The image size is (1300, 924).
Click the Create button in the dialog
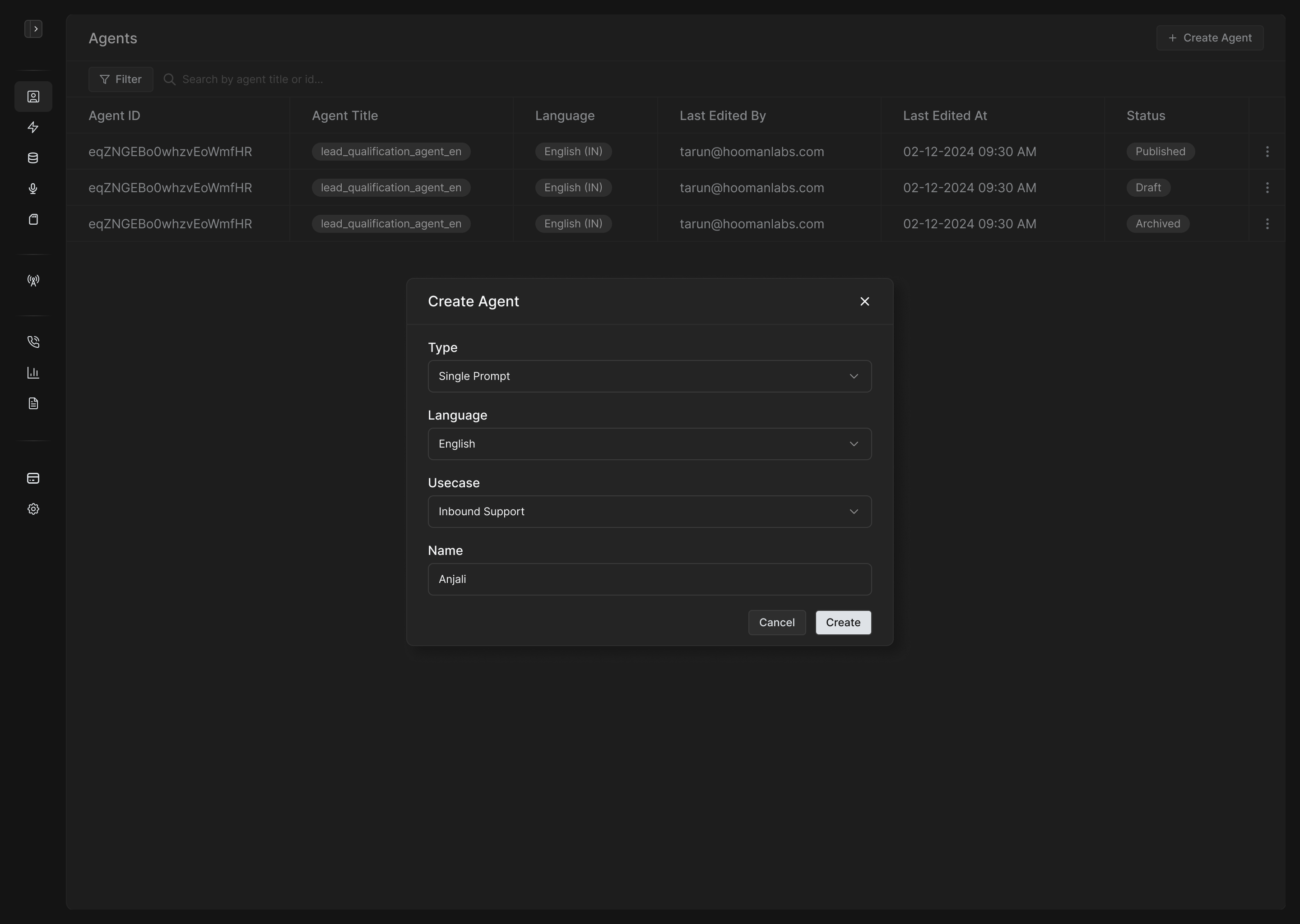pyautogui.click(x=843, y=623)
